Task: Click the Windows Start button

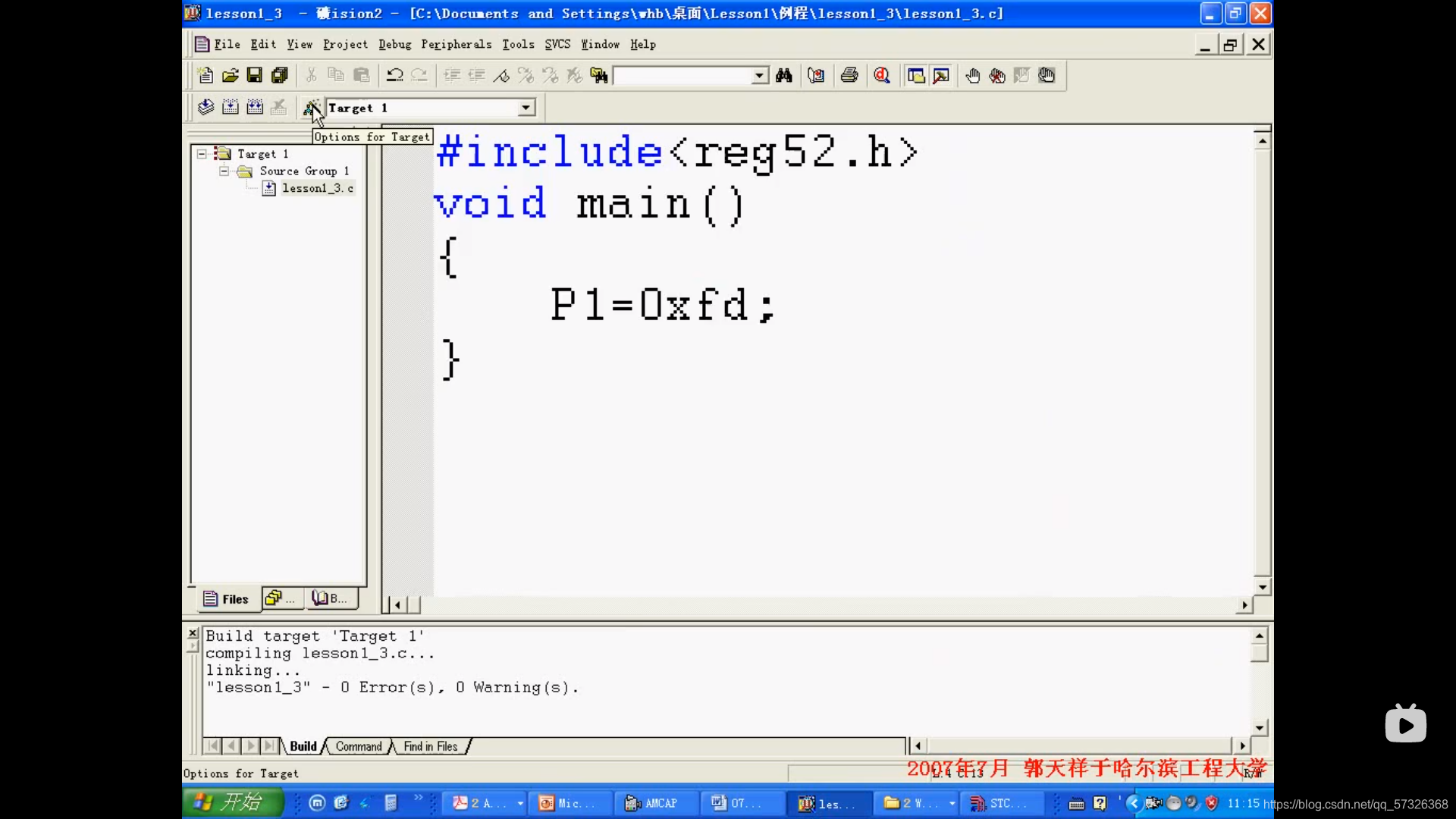Action: 231,802
